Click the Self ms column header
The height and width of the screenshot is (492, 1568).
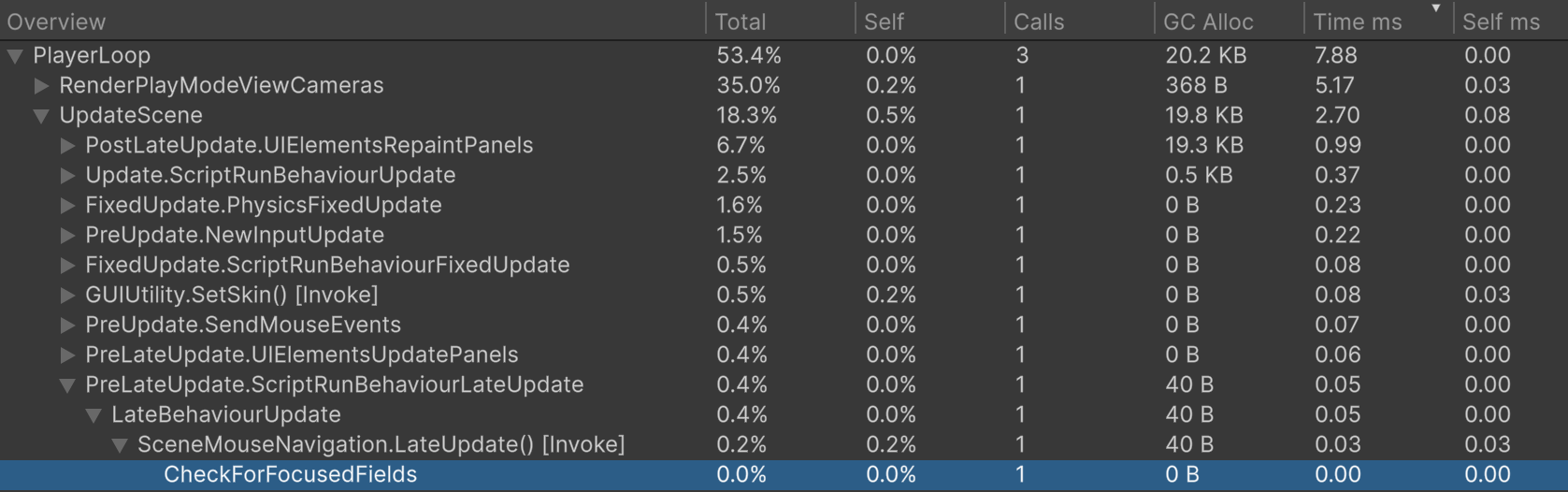point(1501,22)
